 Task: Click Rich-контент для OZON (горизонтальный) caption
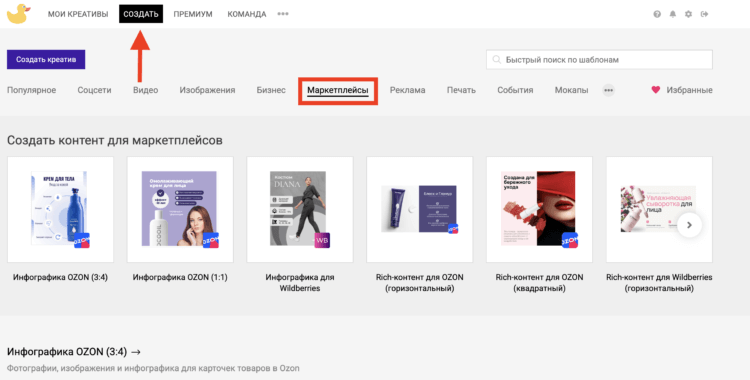419,282
